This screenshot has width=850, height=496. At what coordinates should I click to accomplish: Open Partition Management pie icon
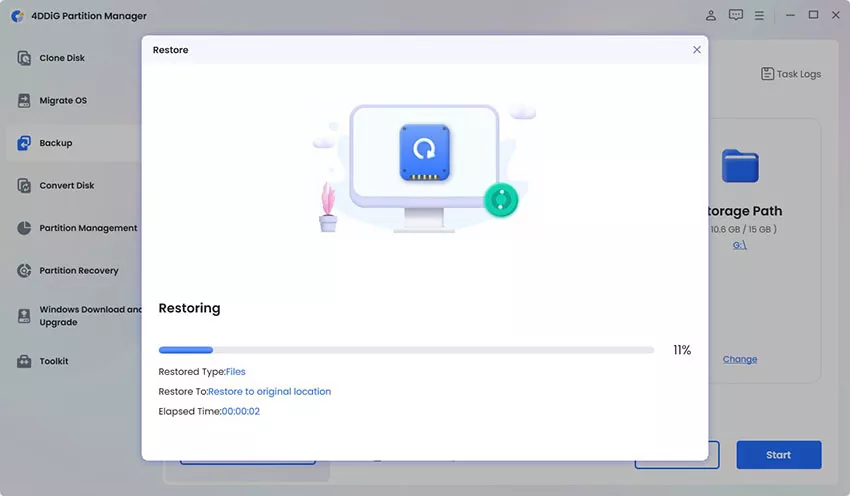24,228
